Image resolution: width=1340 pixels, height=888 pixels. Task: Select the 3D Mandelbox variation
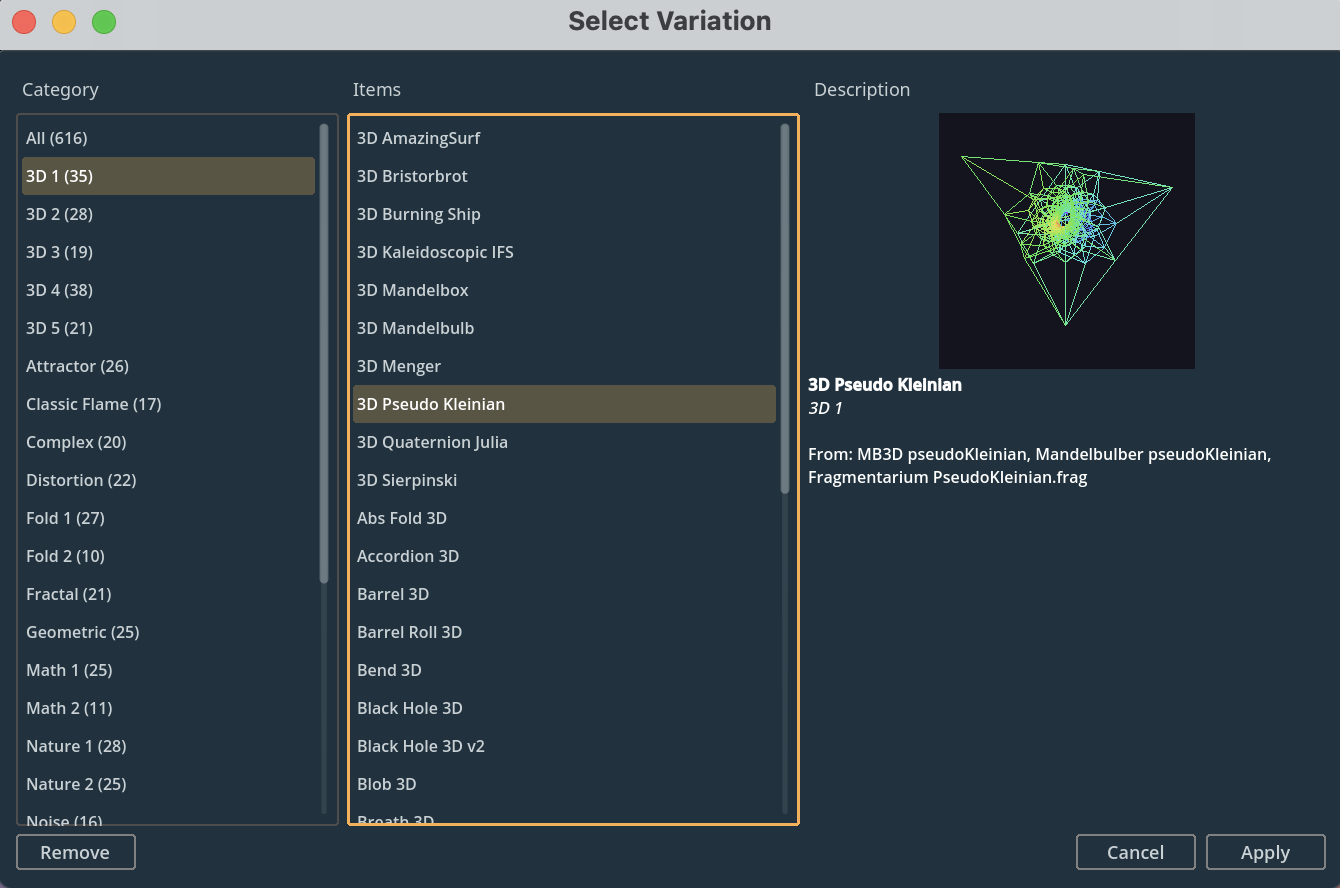564,290
